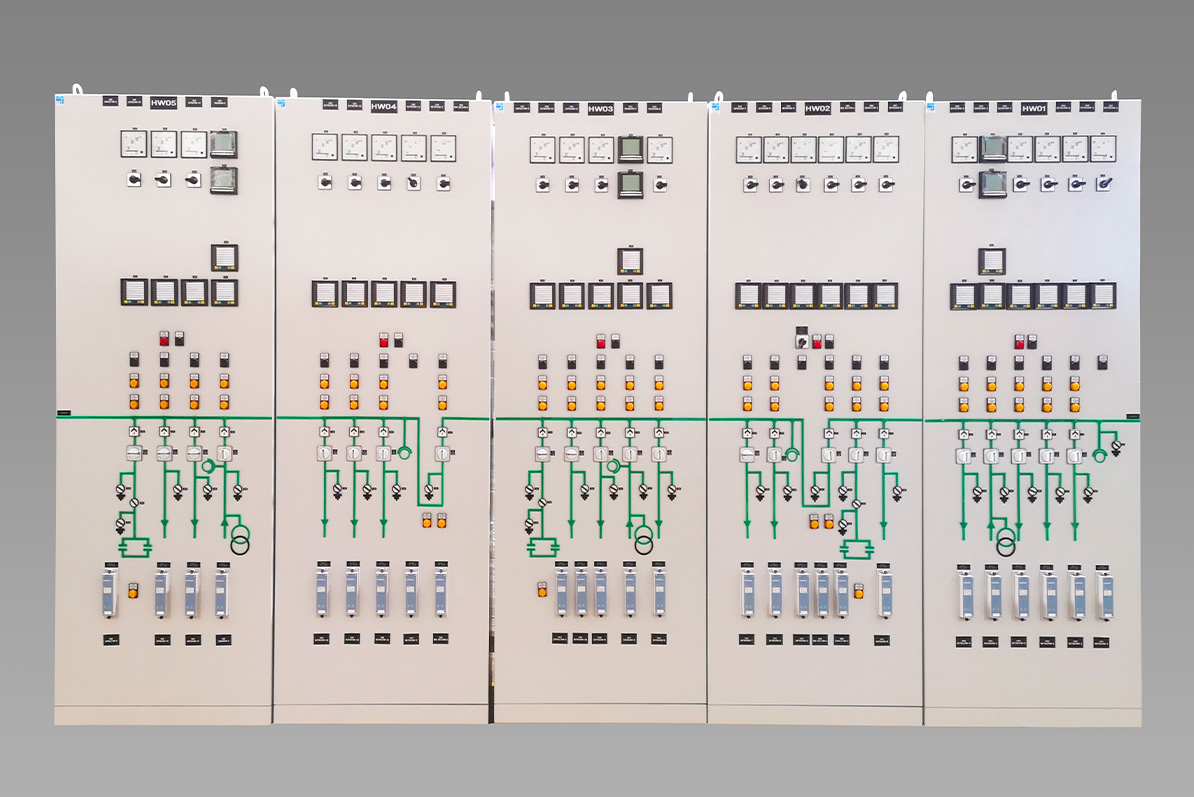Image resolution: width=1194 pixels, height=797 pixels.
Task: Click the red indicator lamp on HW05
Action: (164, 340)
